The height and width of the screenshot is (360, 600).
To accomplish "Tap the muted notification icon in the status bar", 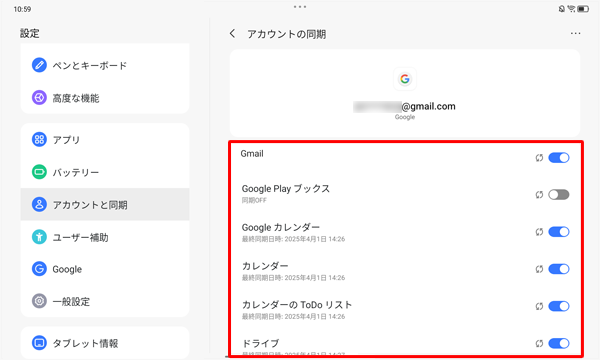I will [562, 9].
